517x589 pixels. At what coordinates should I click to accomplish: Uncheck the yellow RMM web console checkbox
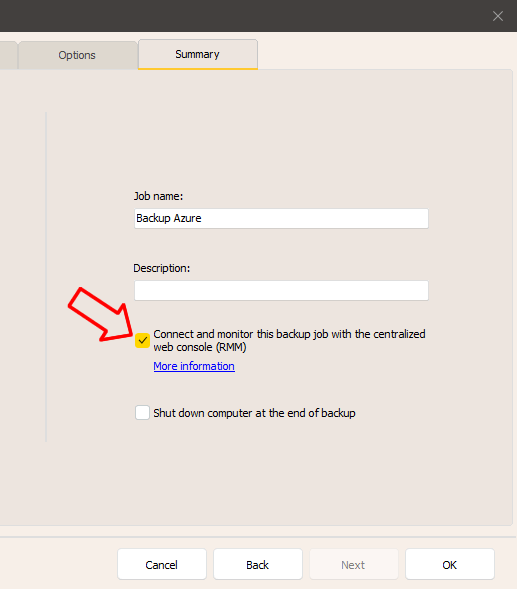(x=142, y=341)
